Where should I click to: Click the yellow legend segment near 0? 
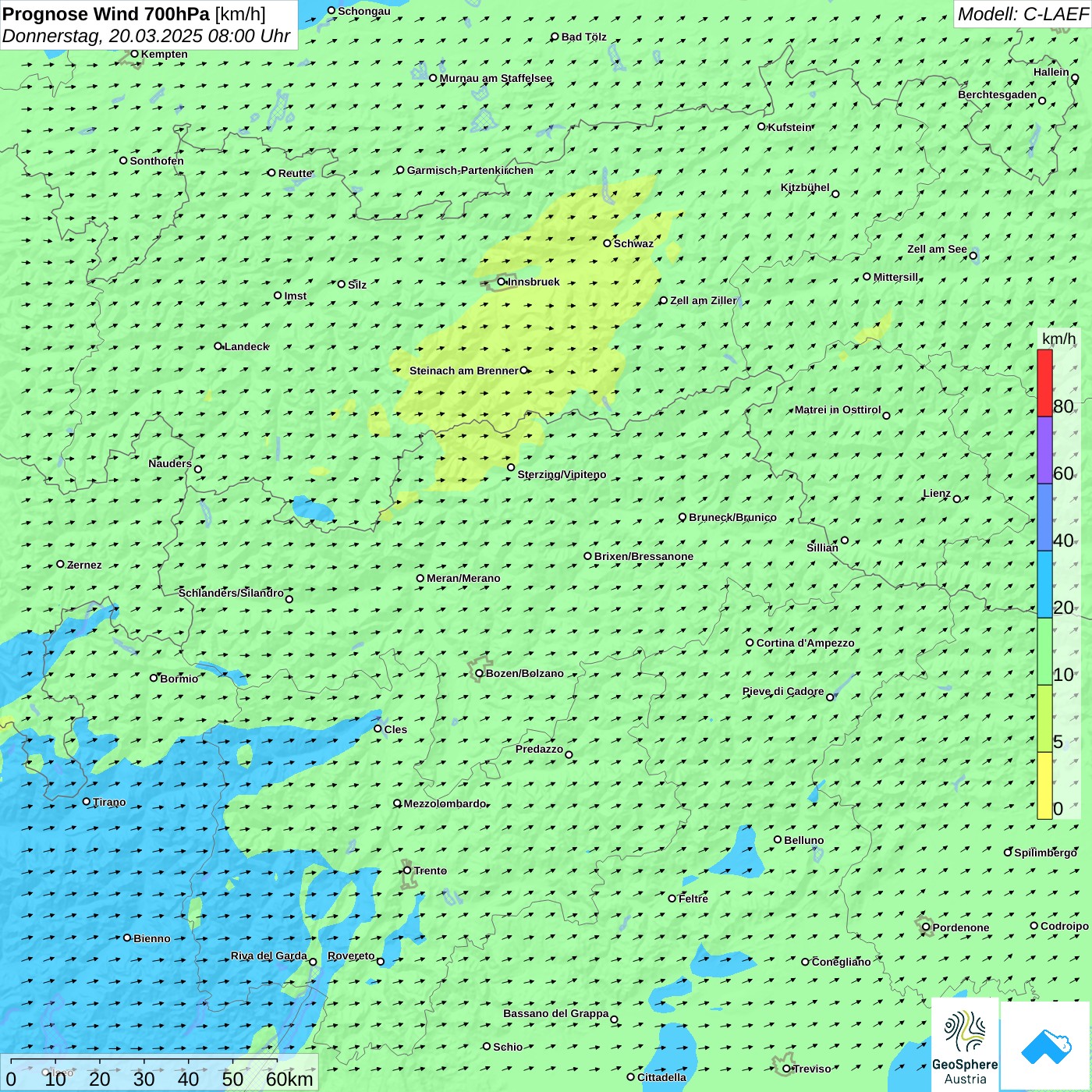tap(1044, 785)
